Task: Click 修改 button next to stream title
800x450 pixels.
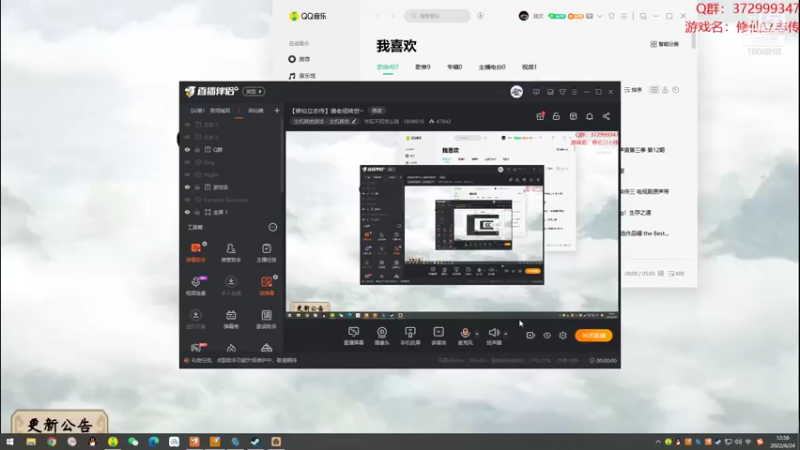Action: coord(377,111)
